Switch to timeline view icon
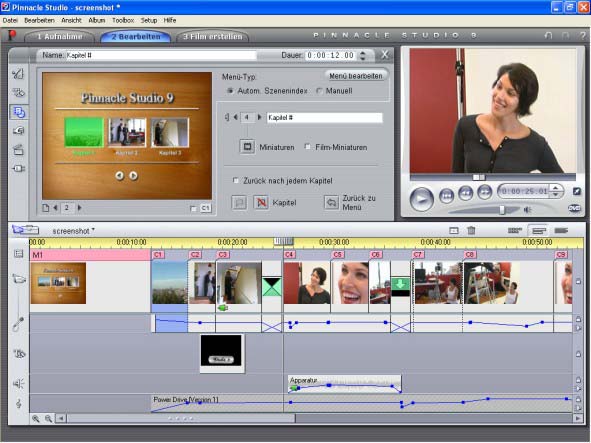 point(539,230)
